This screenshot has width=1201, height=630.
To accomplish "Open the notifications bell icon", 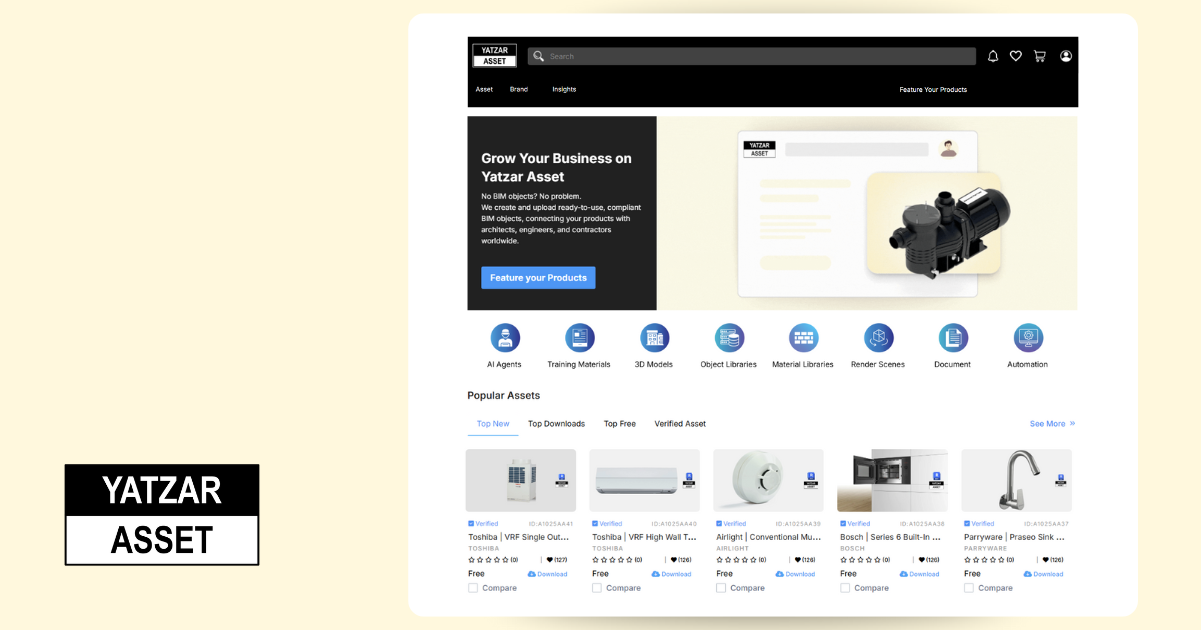I will coord(993,56).
